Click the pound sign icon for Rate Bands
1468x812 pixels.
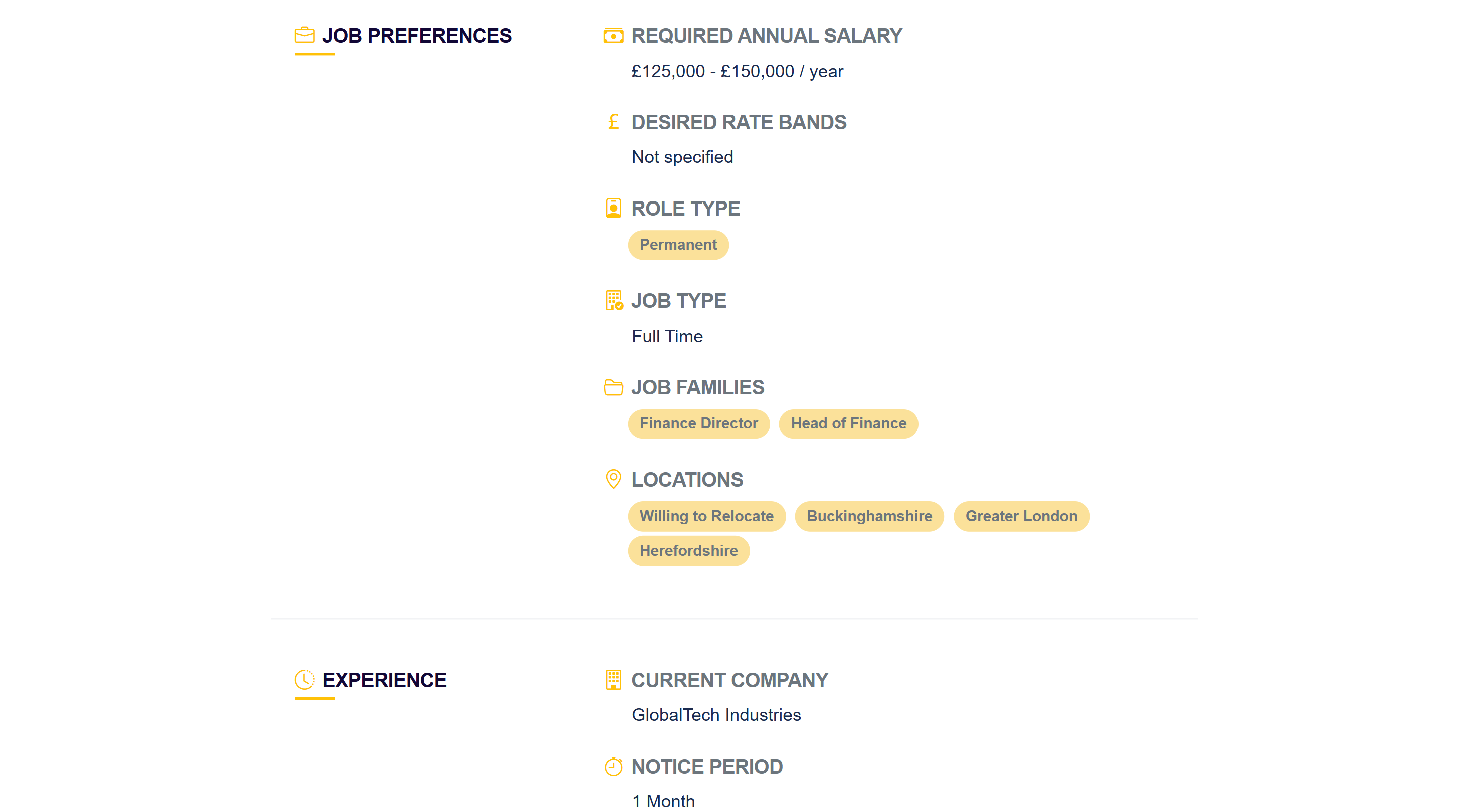click(x=613, y=122)
